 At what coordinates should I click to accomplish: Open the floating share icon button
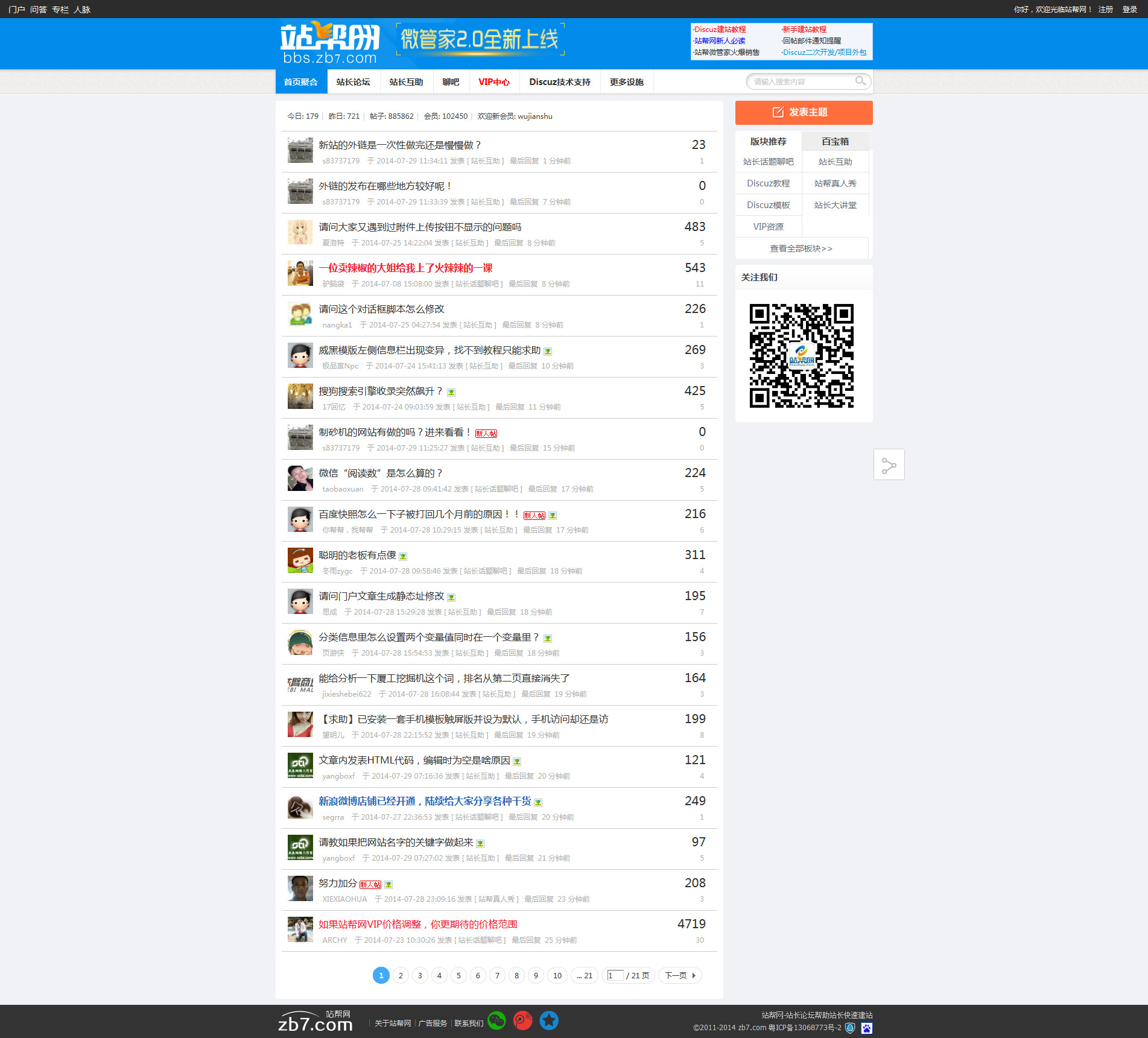pos(889,465)
